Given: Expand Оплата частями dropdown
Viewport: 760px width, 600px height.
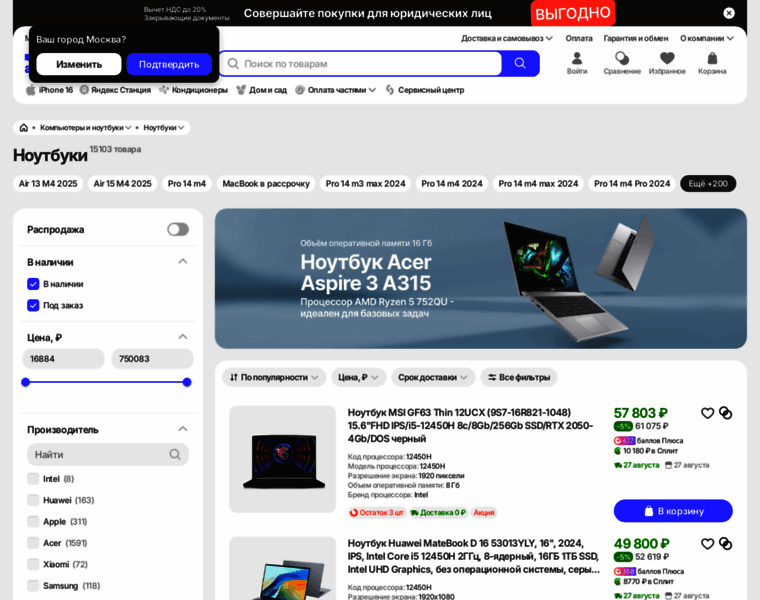Looking at the screenshot, I should coord(335,90).
